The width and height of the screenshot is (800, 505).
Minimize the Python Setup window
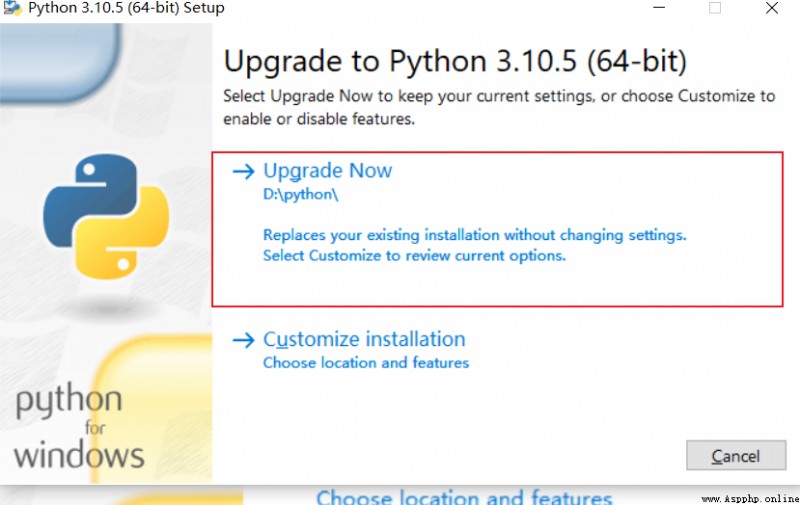659,8
